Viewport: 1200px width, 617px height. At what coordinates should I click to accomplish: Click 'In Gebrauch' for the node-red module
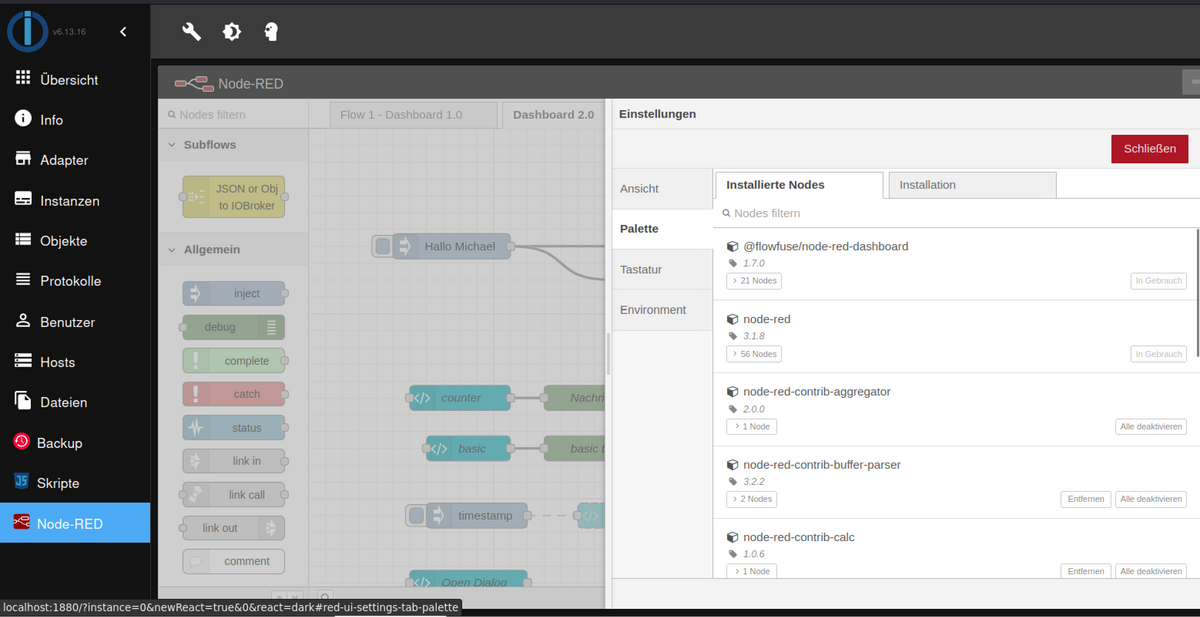1159,354
